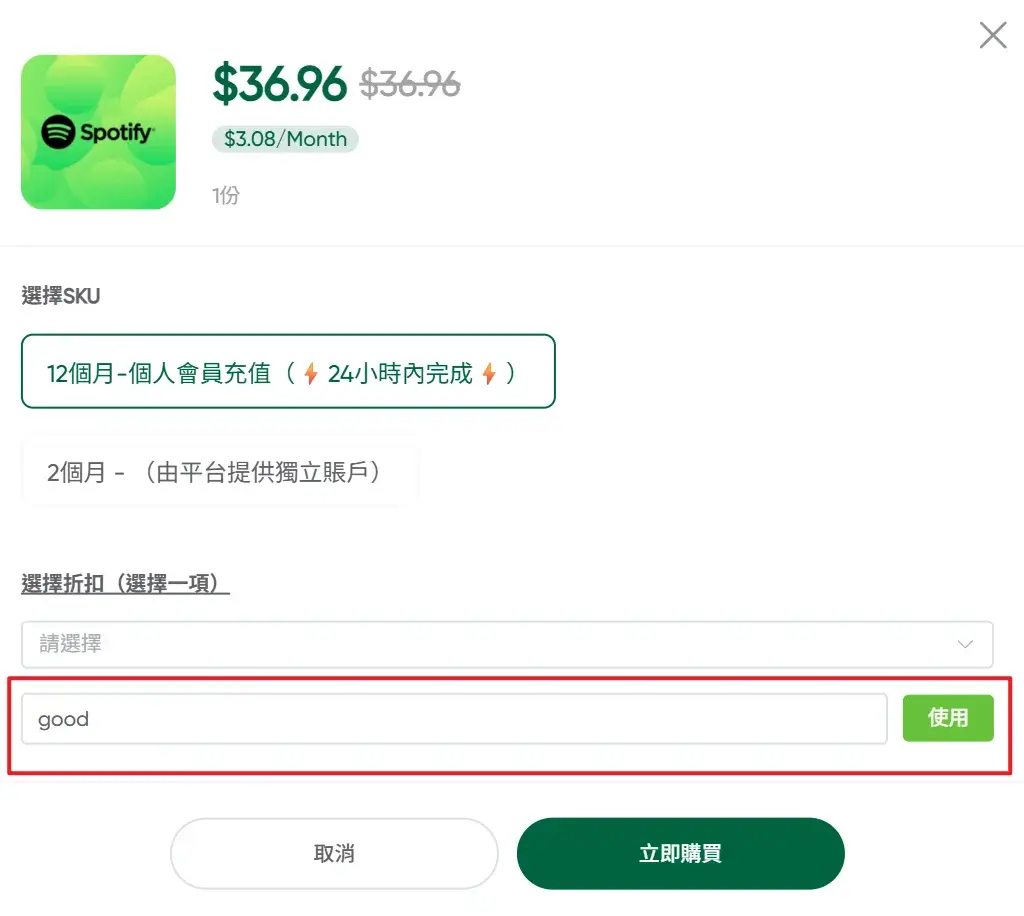Click the 立即購買 buy now button
The image size is (1024, 916).
680,854
